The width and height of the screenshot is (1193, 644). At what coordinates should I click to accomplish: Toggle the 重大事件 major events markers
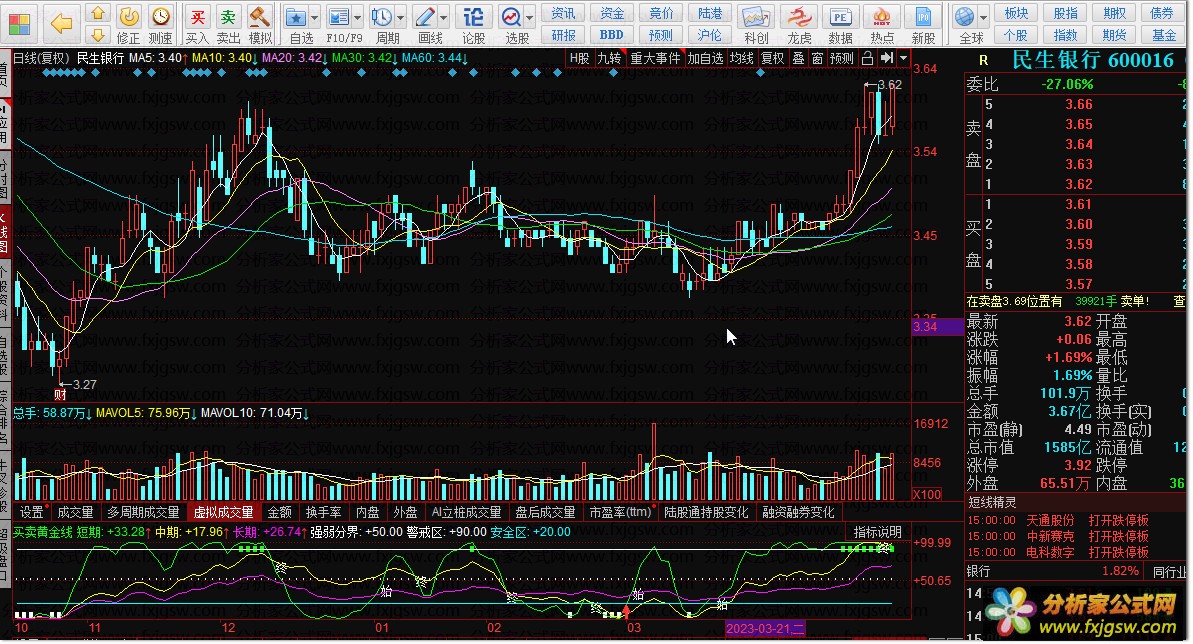point(655,58)
